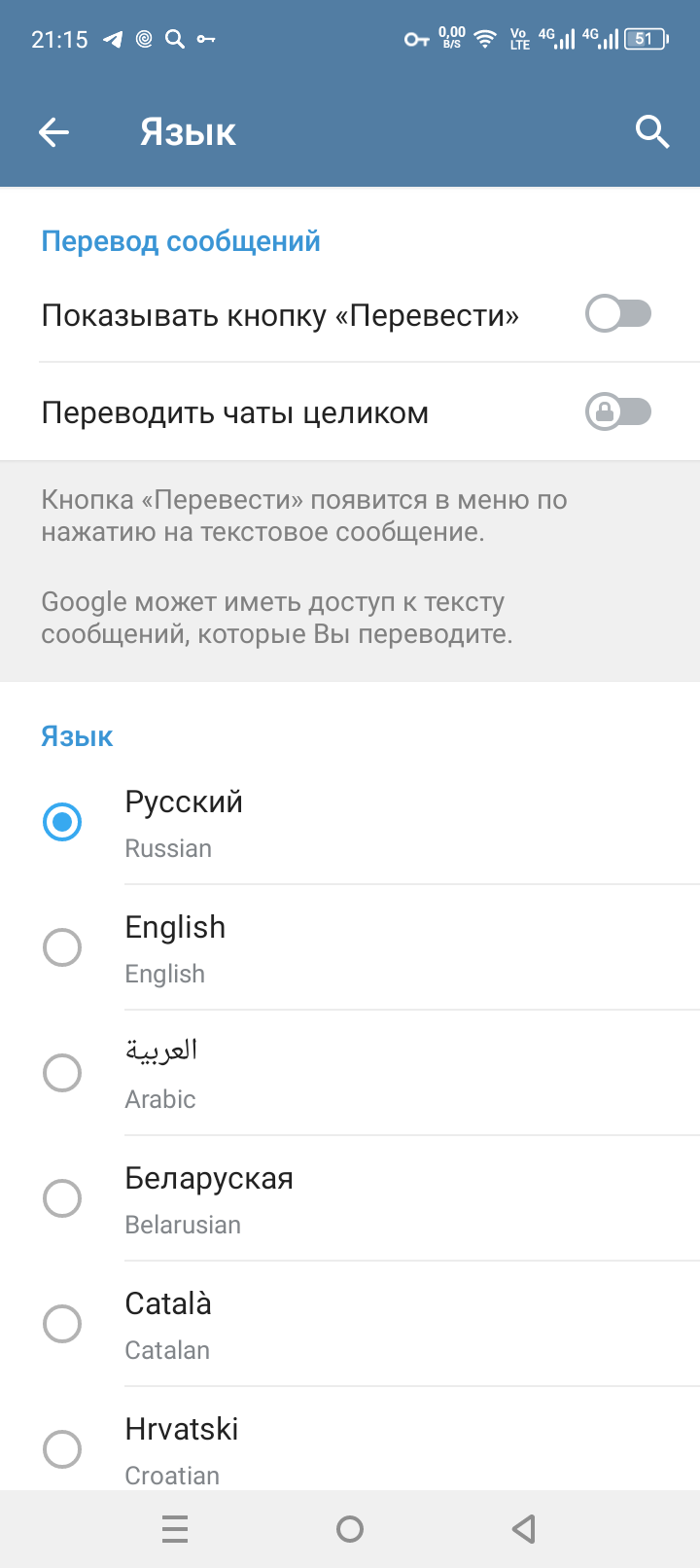Tap the battery indicator icon
The width and height of the screenshot is (700, 1568).
(x=646, y=39)
